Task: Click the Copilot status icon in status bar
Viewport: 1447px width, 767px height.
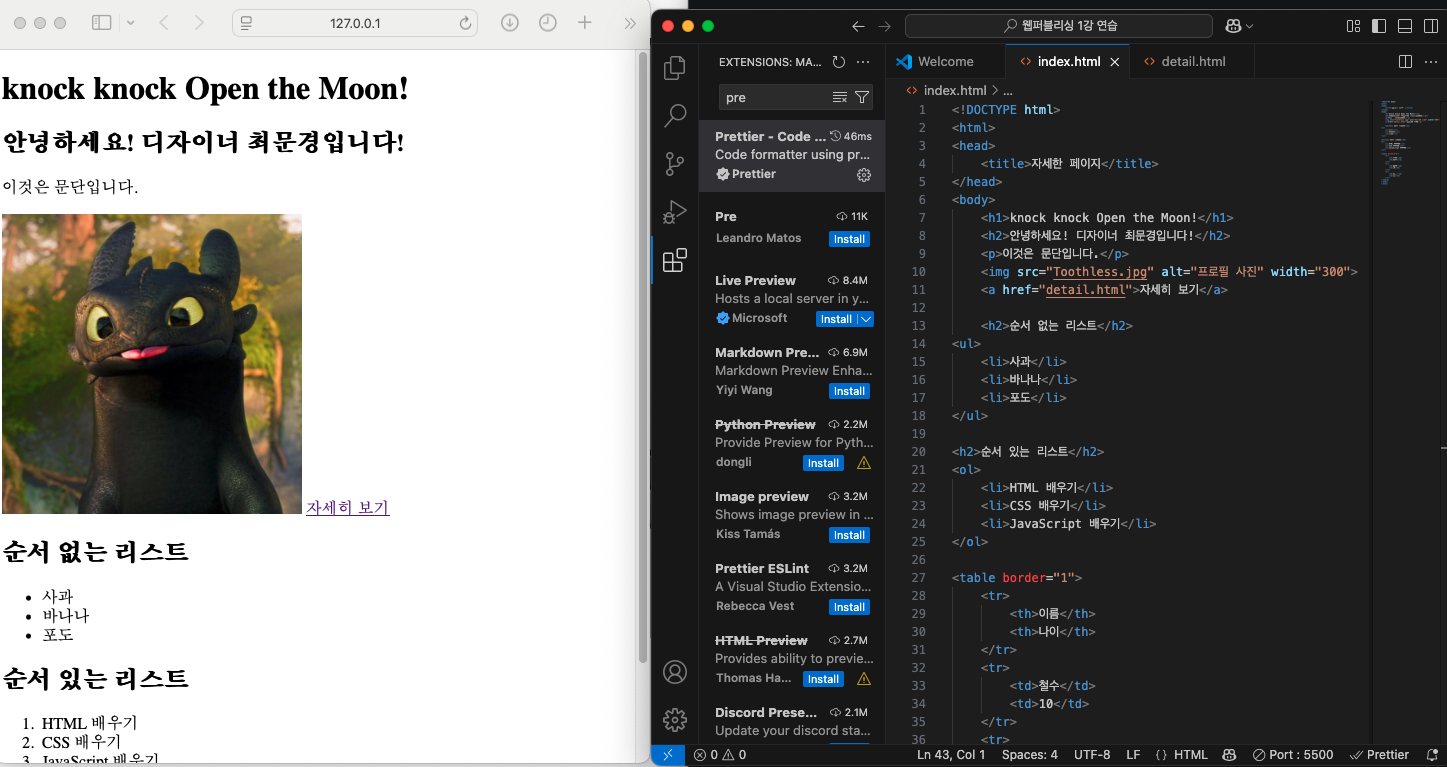Action: click(x=1229, y=755)
